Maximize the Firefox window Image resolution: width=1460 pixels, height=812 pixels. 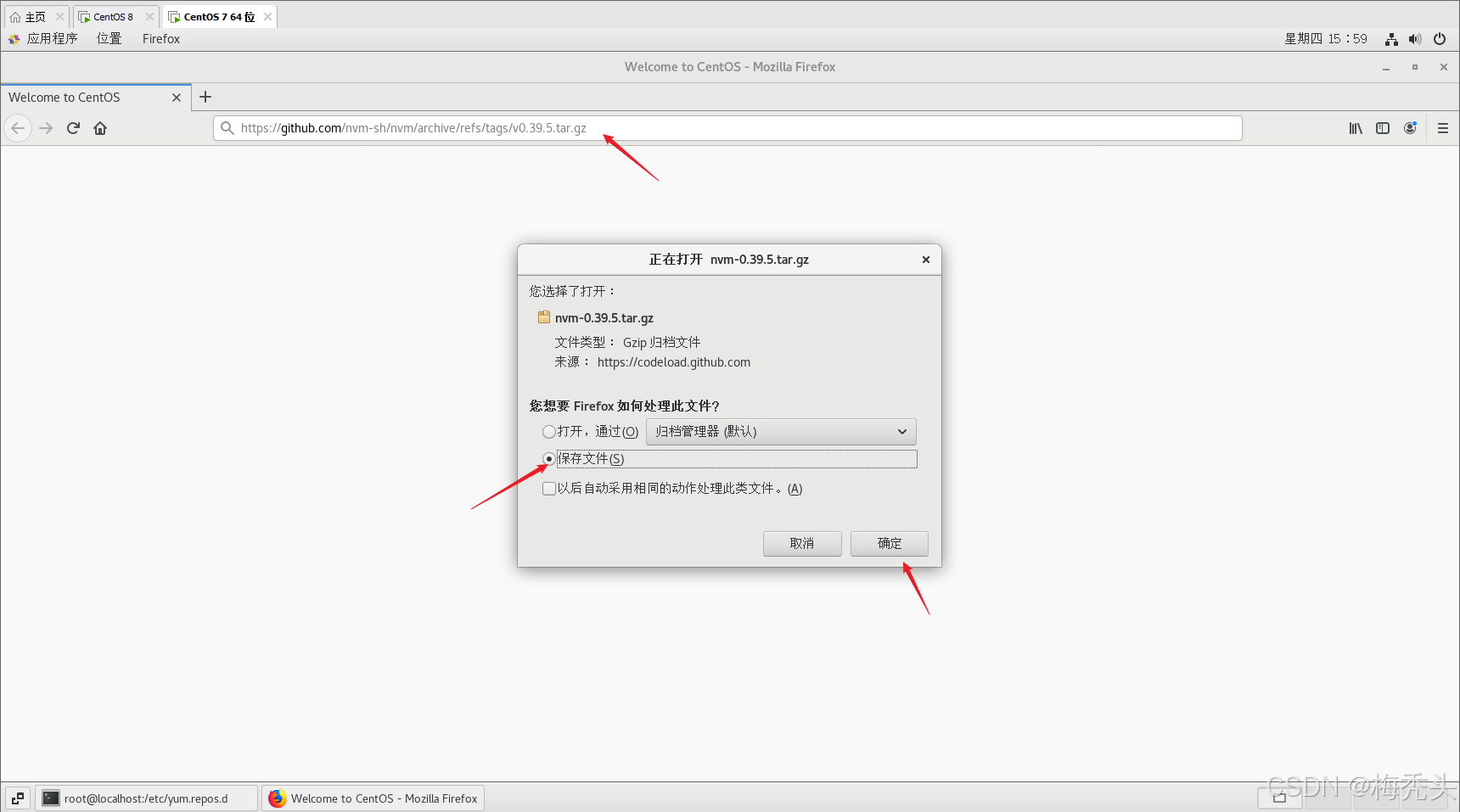[1415, 67]
